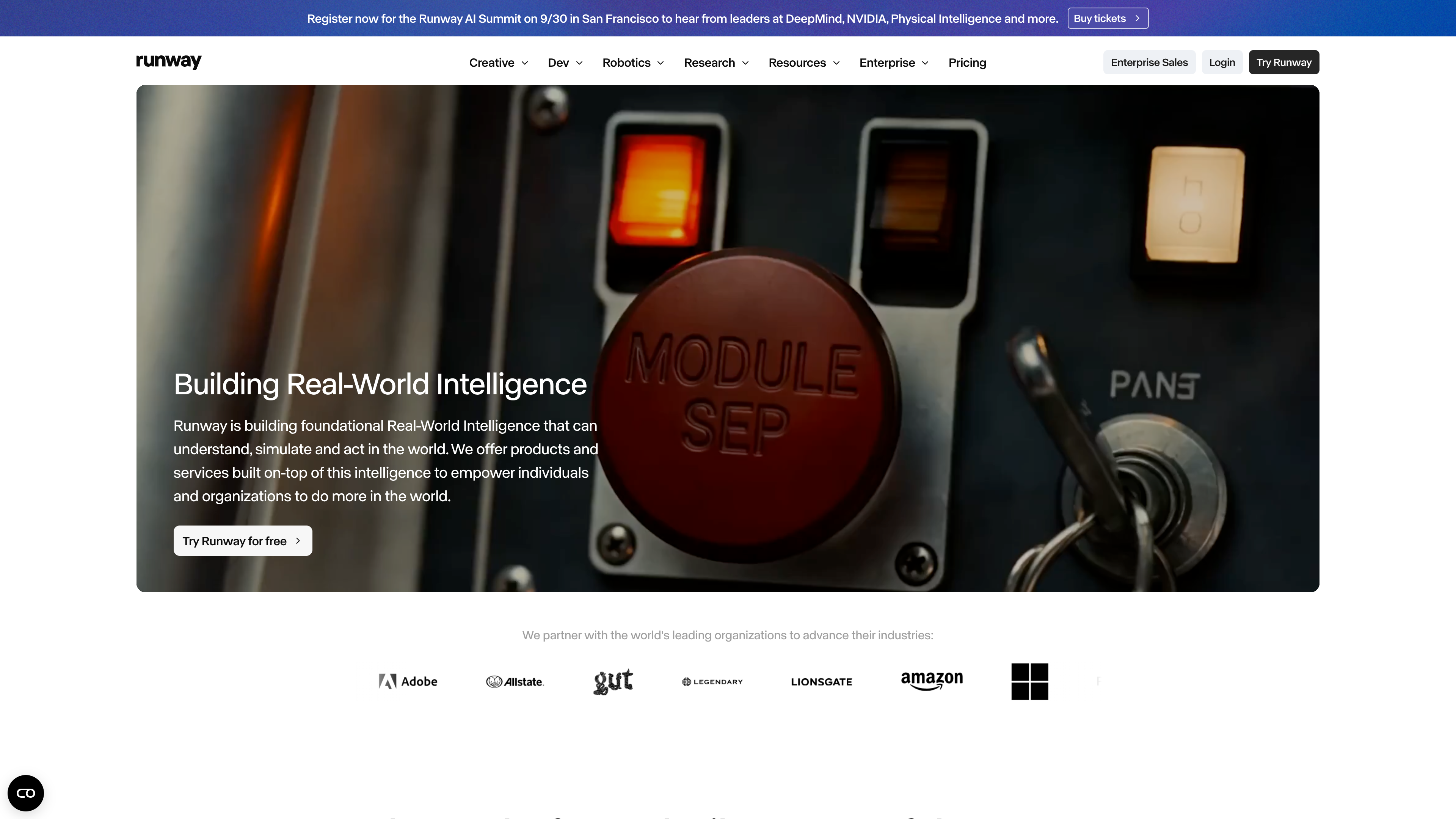
Task: Click the Login button
Action: 1222,62
